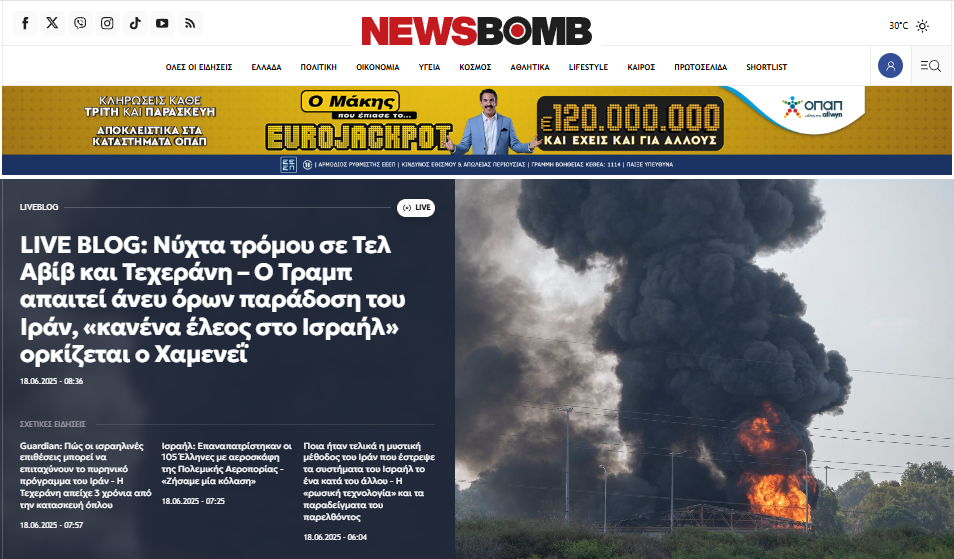Click the sun weather icon
Viewport: 954px width, 559px height.
pyautogui.click(x=922, y=26)
